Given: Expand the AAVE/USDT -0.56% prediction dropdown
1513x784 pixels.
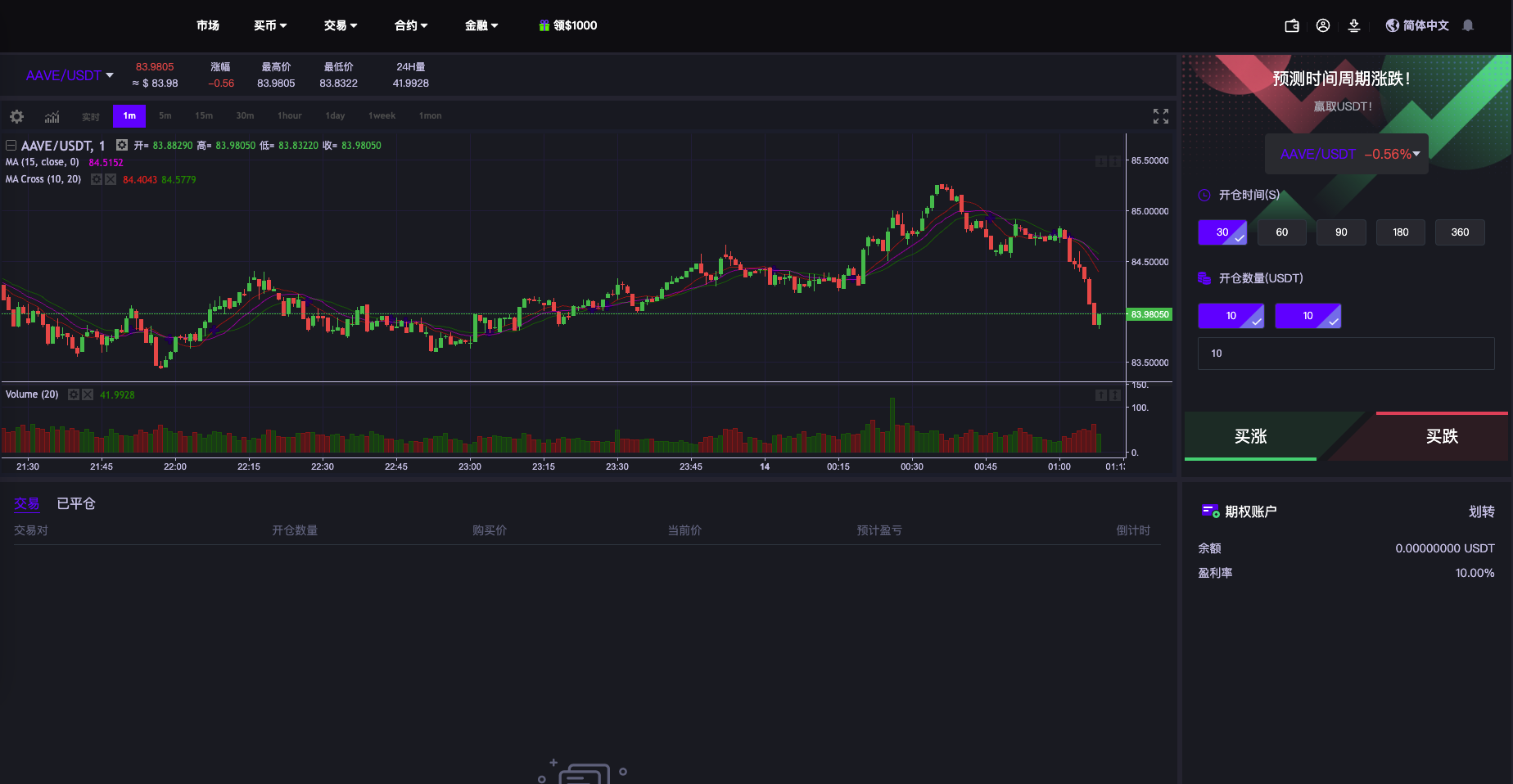Looking at the screenshot, I should (x=1347, y=154).
